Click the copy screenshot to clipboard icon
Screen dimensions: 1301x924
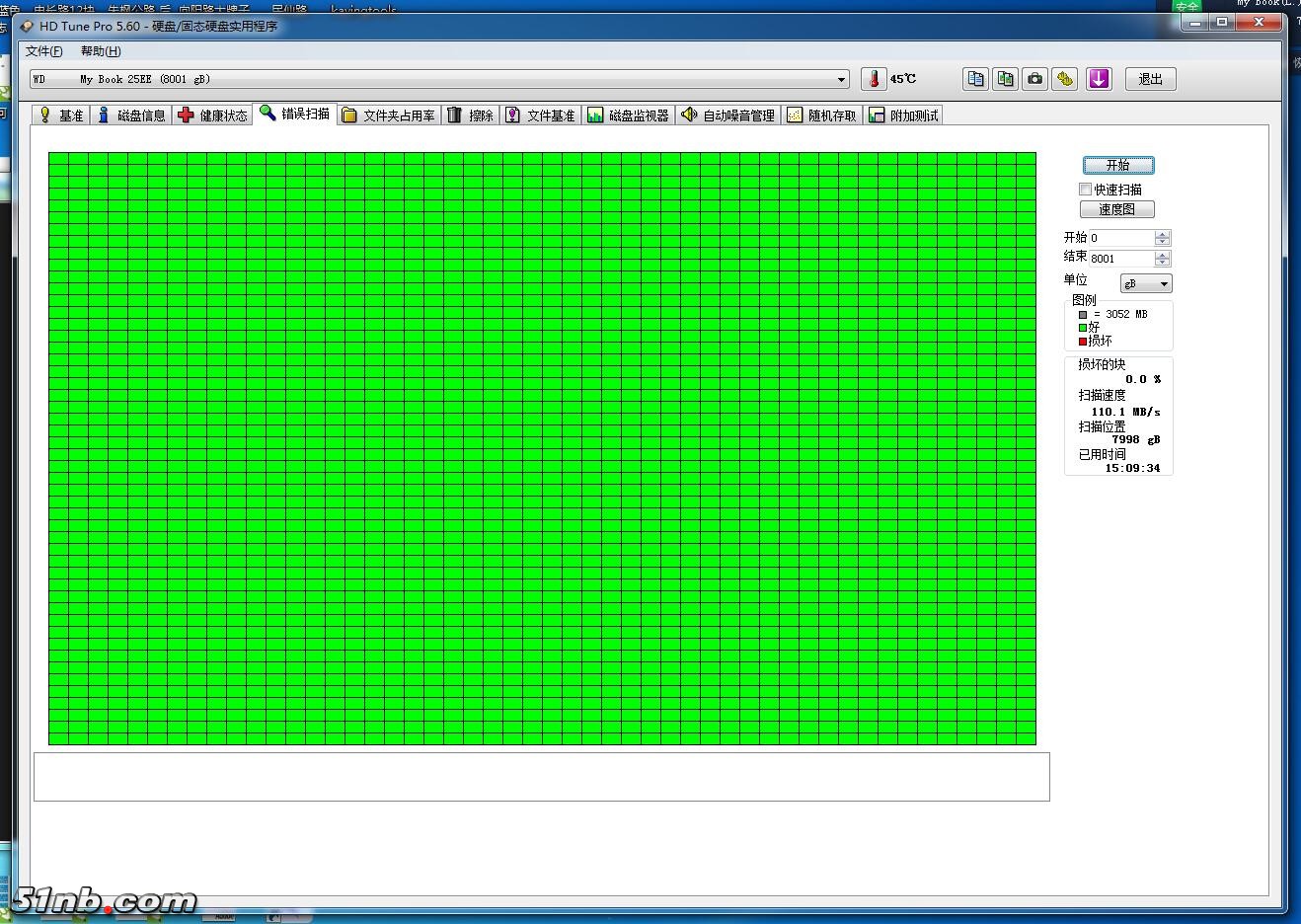pyautogui.click(x=1005, y=79)
